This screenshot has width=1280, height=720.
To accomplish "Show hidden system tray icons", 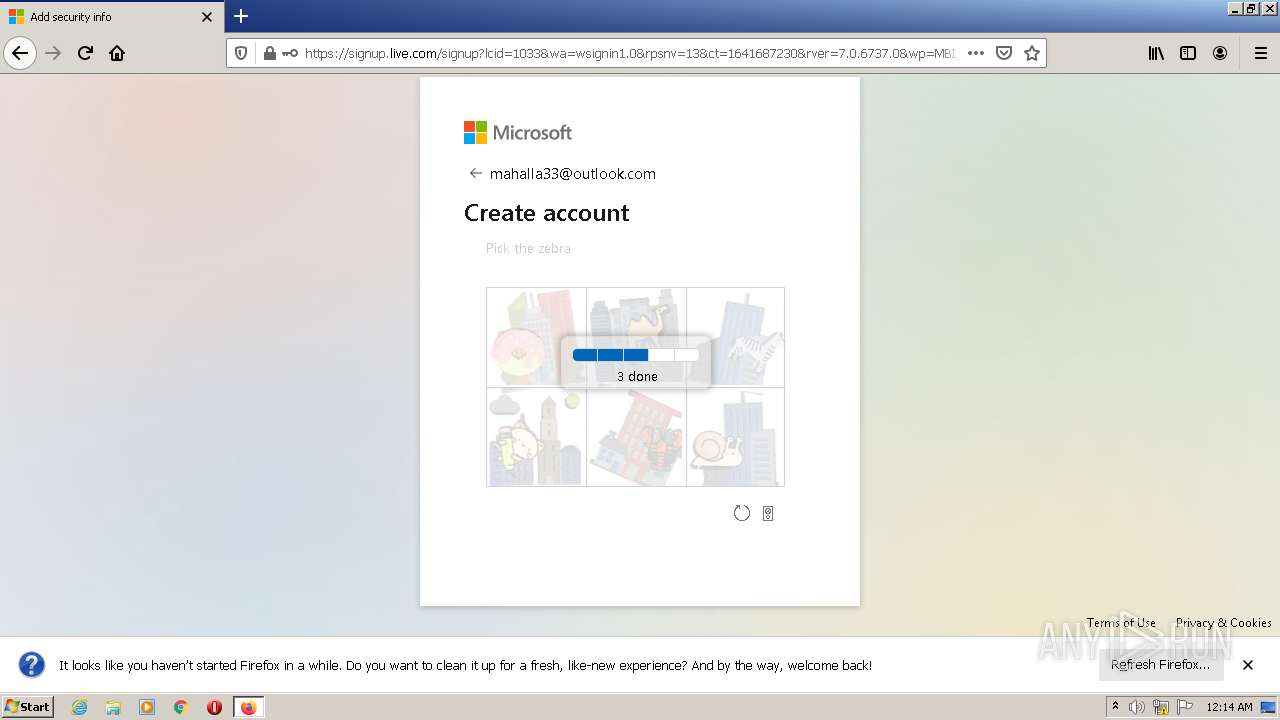I will coord(1115,707).
